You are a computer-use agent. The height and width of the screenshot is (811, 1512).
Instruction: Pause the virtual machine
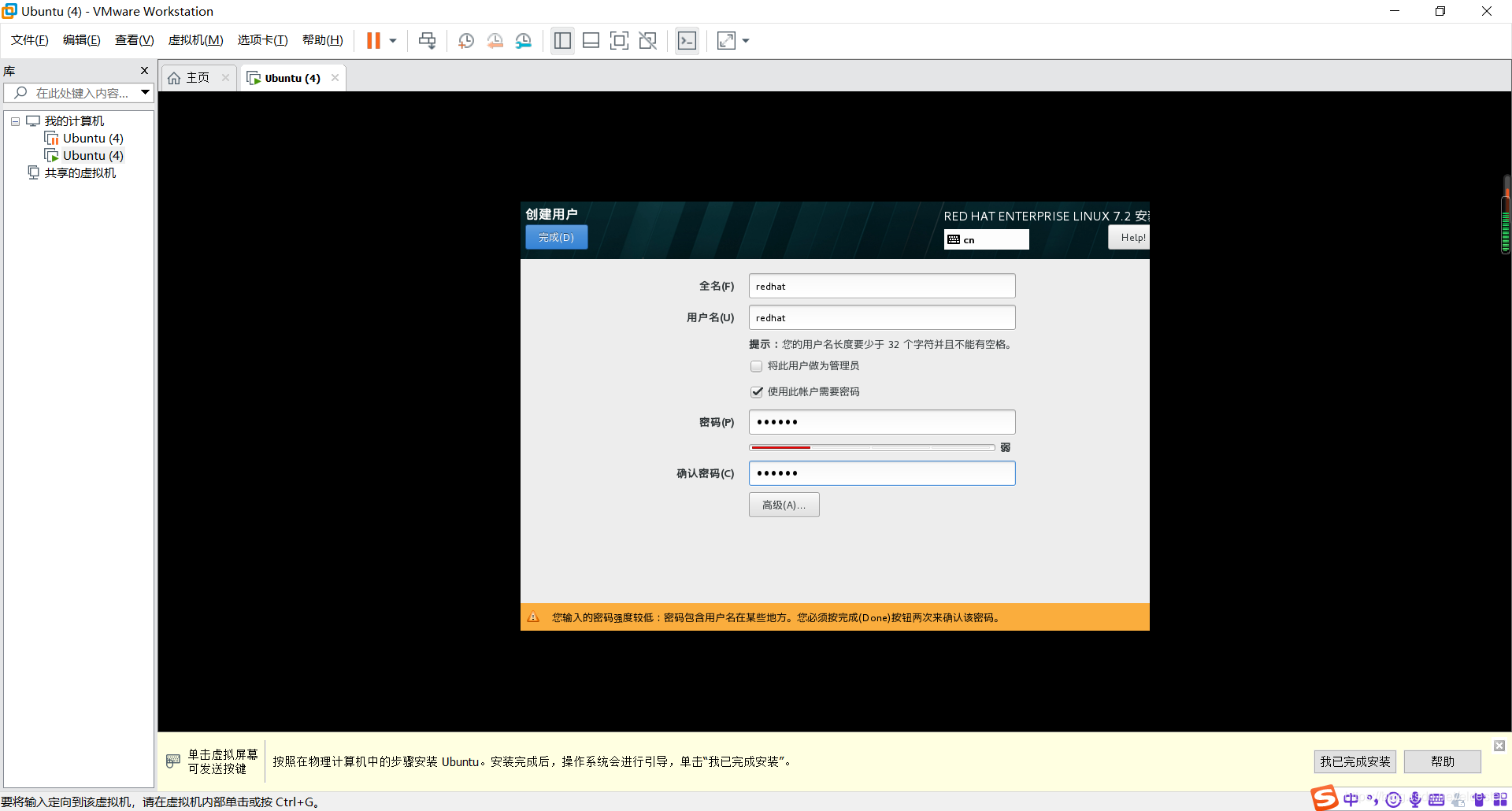[373, 41]
